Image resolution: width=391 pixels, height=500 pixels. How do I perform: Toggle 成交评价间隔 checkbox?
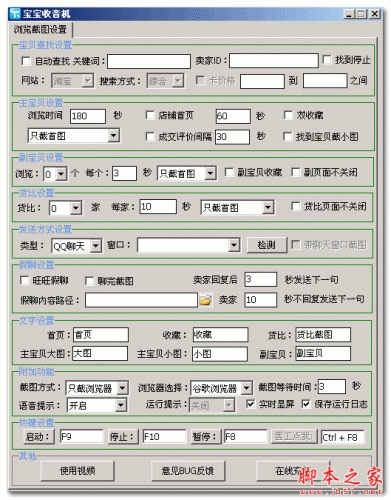(x=150, y=136)
